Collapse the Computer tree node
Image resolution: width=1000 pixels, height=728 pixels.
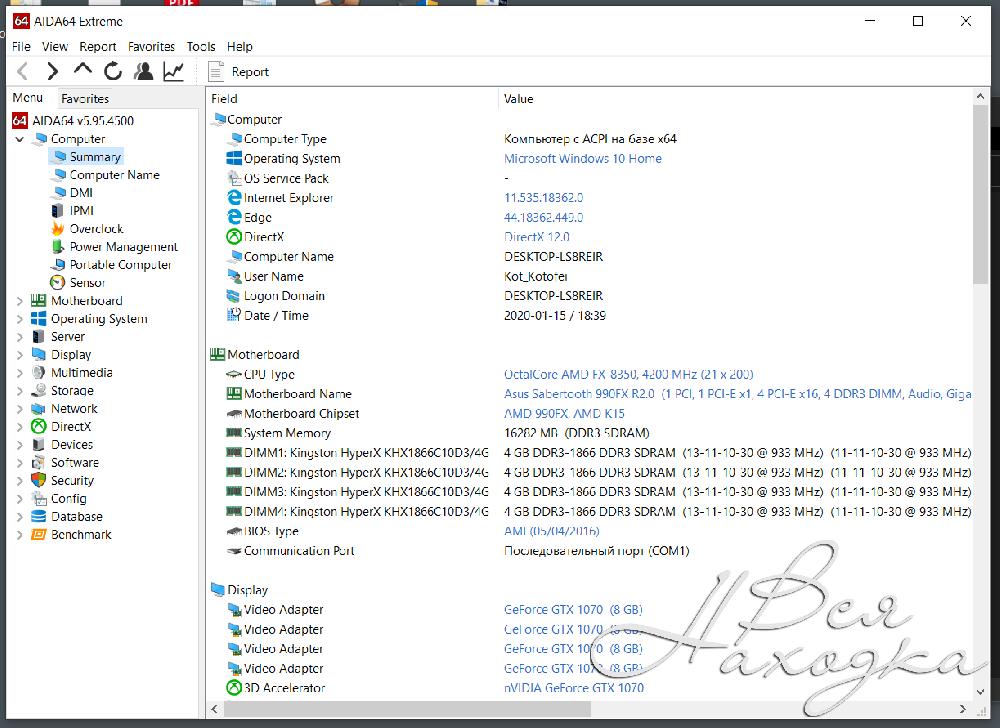click(20, 139)
